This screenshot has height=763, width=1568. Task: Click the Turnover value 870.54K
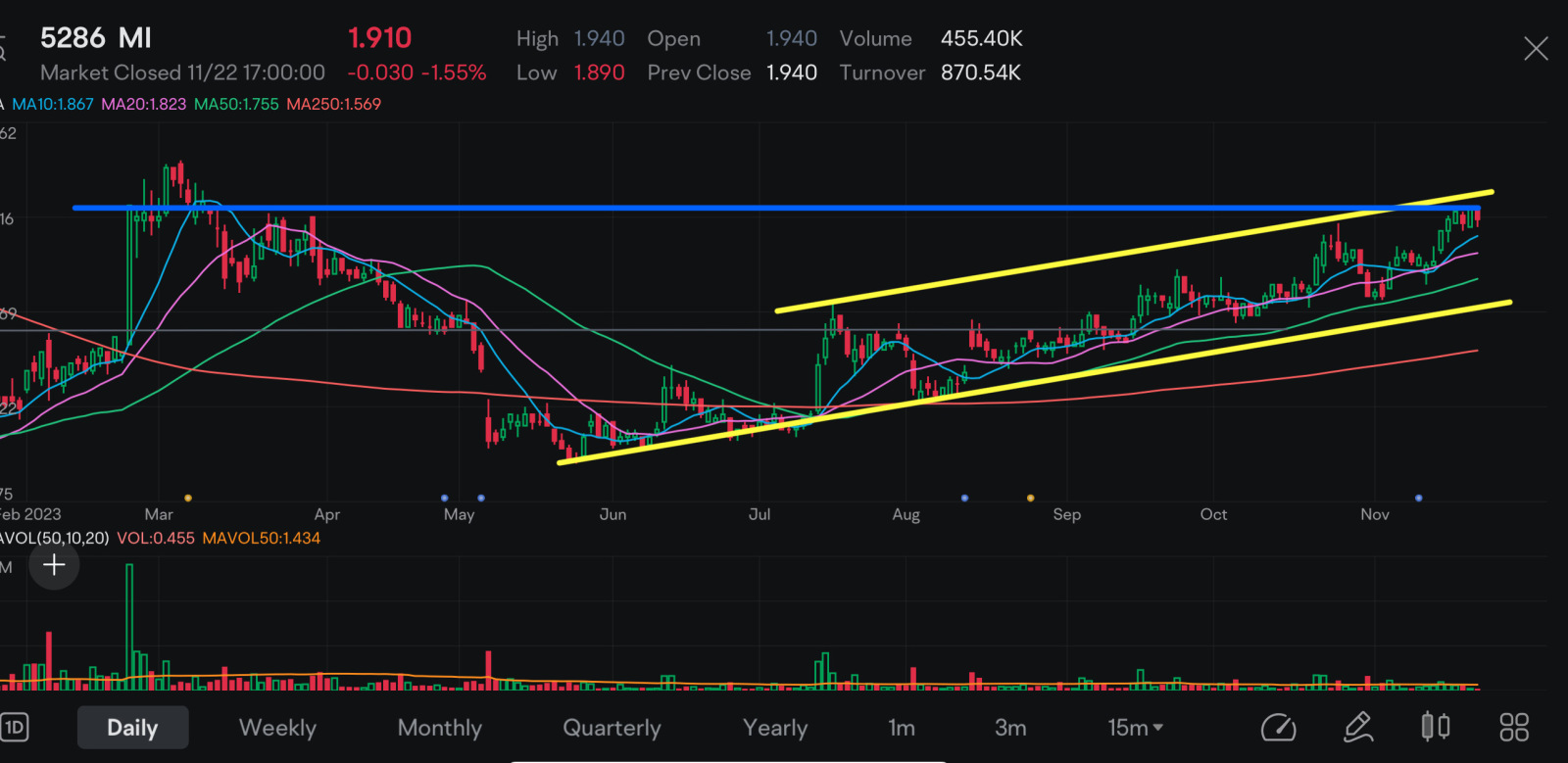[x=980, y=72]
